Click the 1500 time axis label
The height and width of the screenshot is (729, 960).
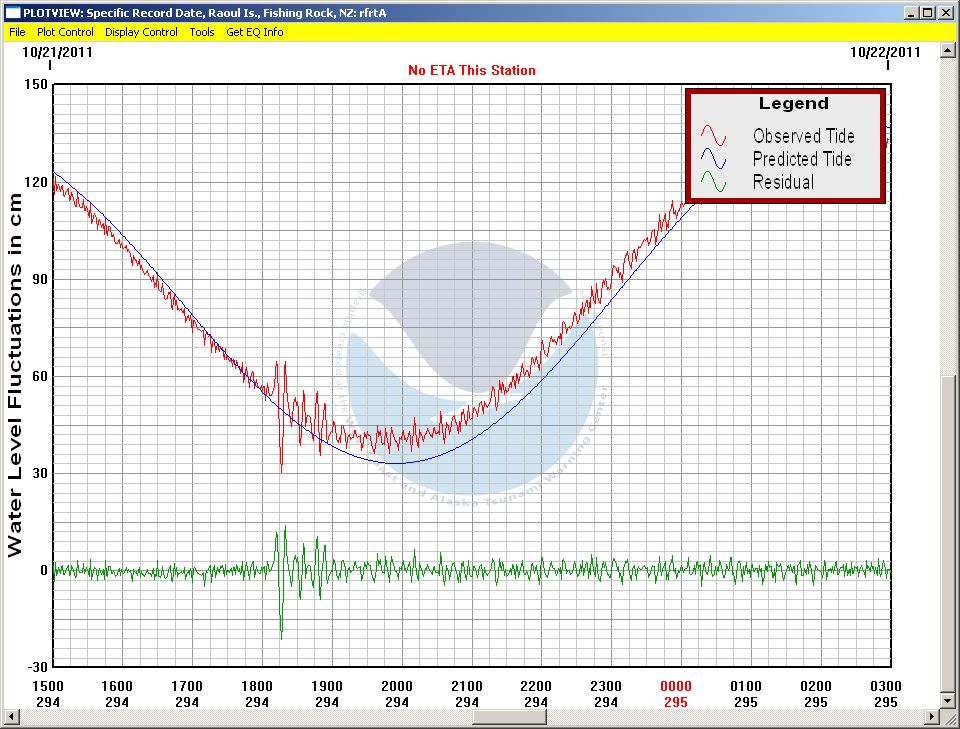(48, 686)
